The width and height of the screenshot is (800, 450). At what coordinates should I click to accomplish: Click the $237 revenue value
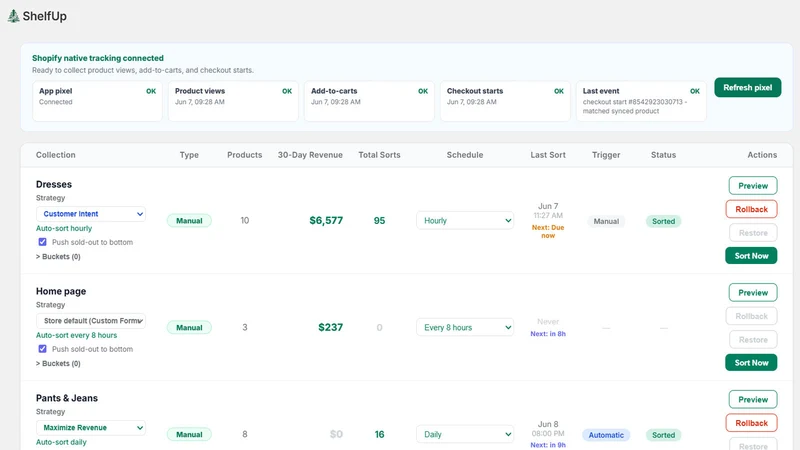[x=331, y=327]
